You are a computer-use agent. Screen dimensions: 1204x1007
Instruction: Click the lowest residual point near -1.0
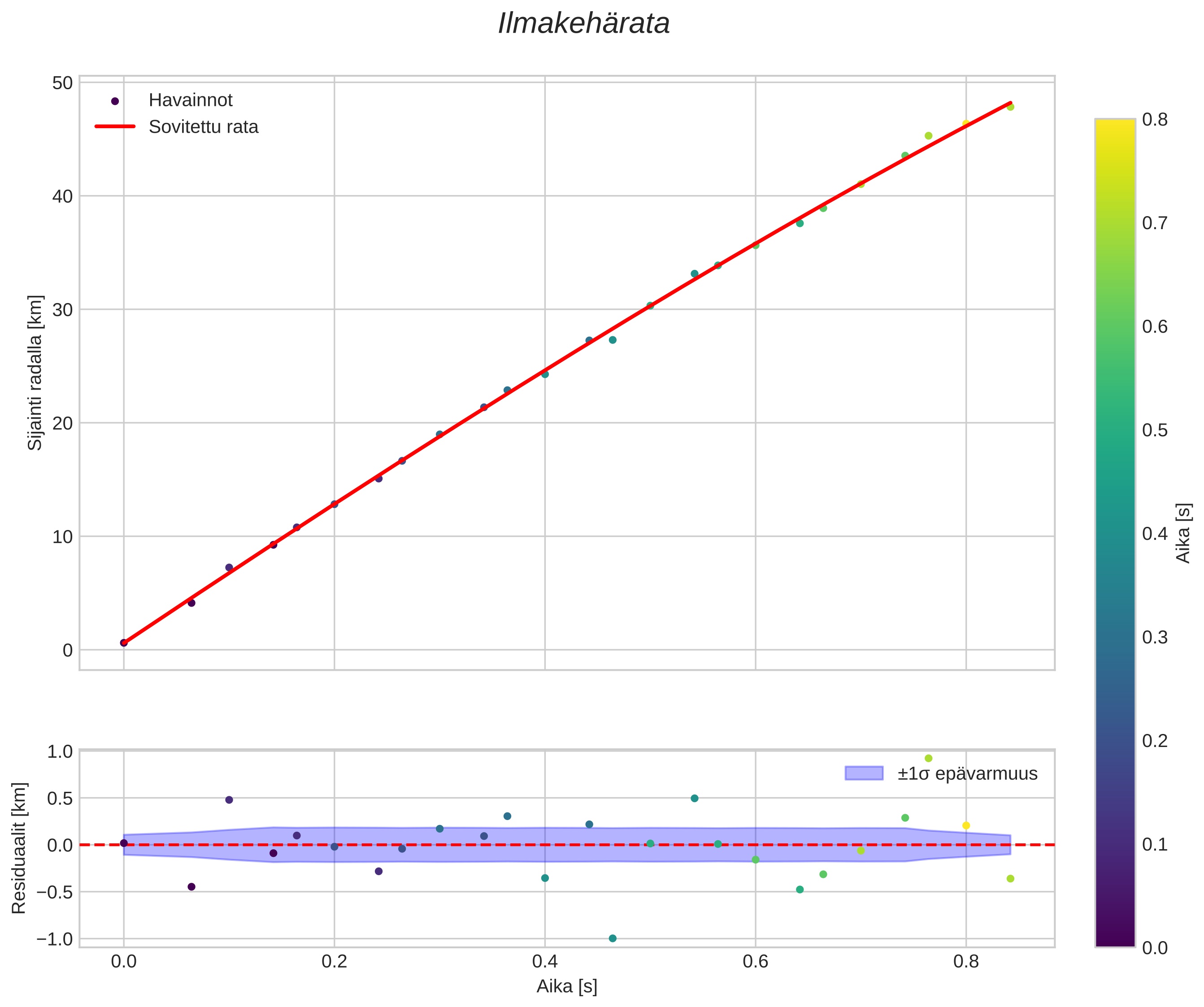[613, 938]
